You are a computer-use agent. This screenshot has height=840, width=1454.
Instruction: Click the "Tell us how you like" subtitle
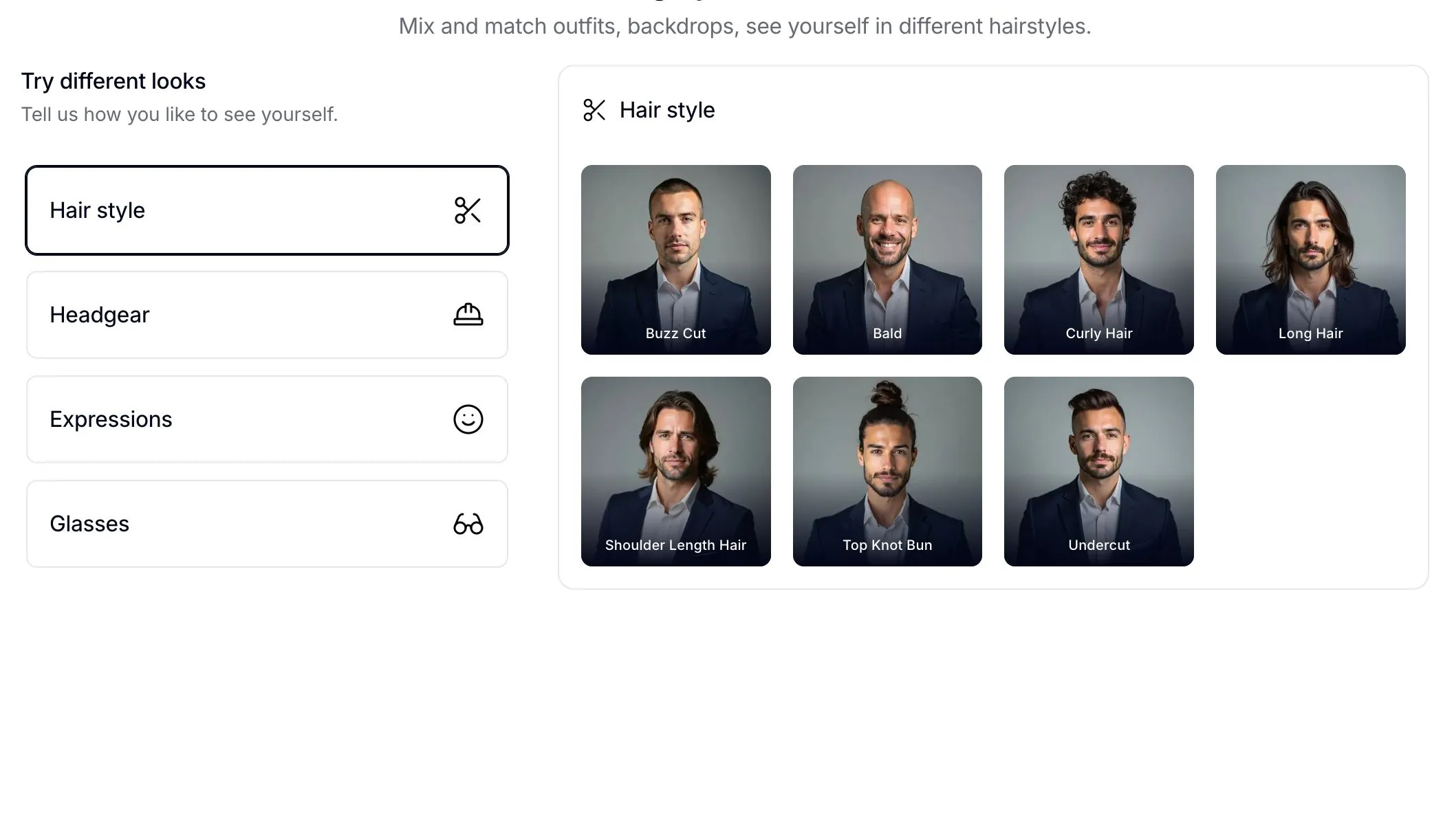click(180, 114)
